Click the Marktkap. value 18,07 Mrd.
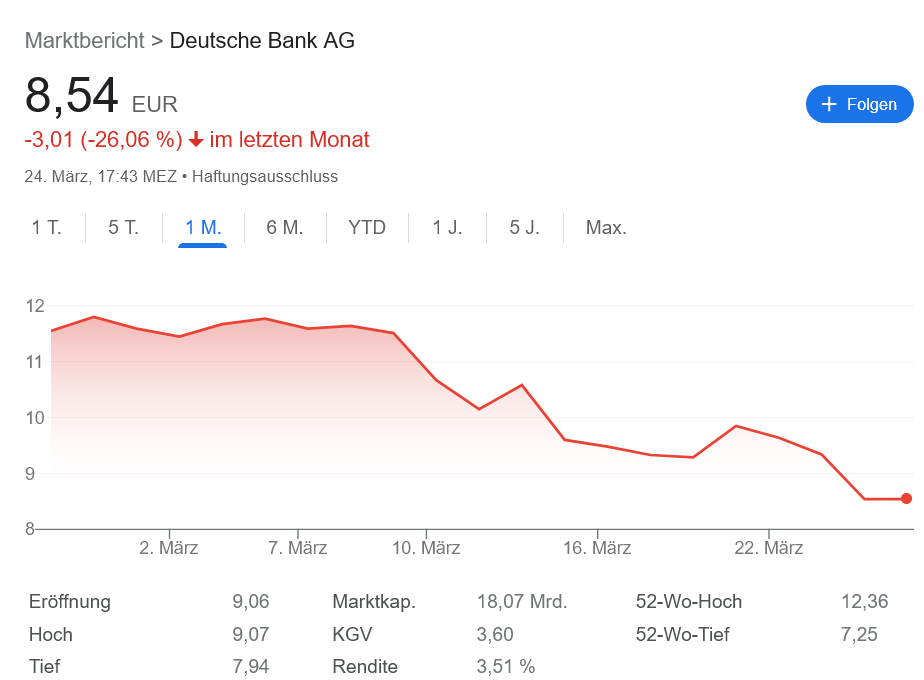This screenshot has width=924, height=680. pyautogui.click(x=522, y=602)
